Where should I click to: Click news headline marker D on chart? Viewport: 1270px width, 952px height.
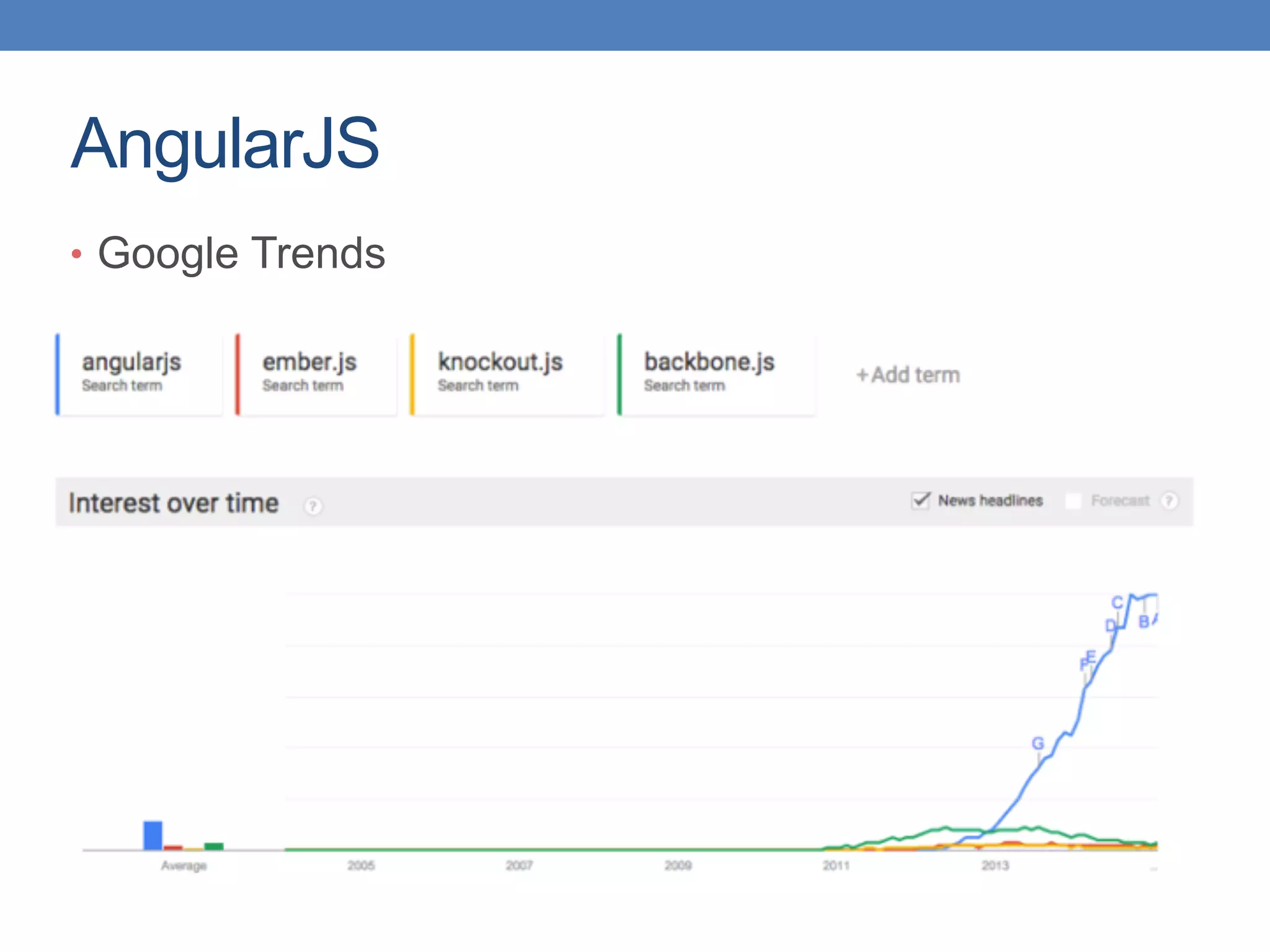pos(1111,625)
